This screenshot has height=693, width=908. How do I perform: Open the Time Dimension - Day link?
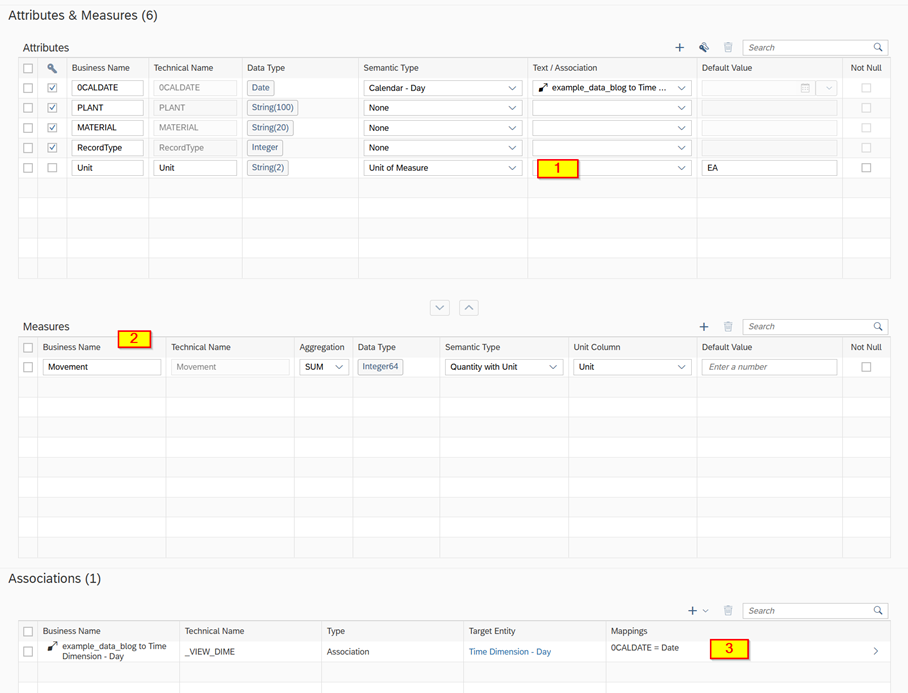[x=509, y=651]
